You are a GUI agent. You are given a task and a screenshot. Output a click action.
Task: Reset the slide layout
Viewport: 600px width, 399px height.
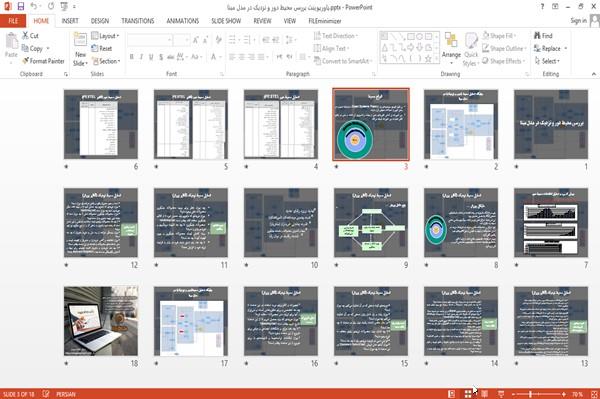(x=102, y=49)
